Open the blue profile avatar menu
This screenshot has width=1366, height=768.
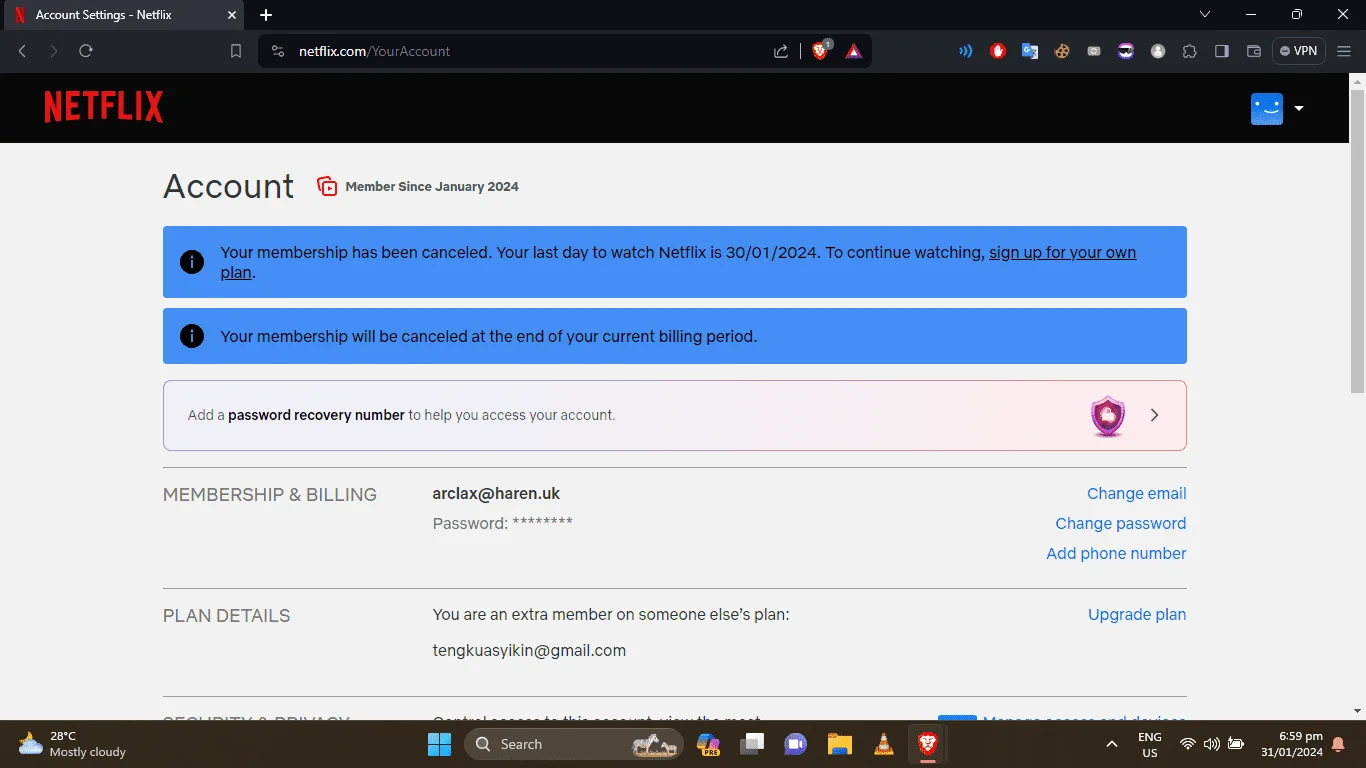(1267, 108)
